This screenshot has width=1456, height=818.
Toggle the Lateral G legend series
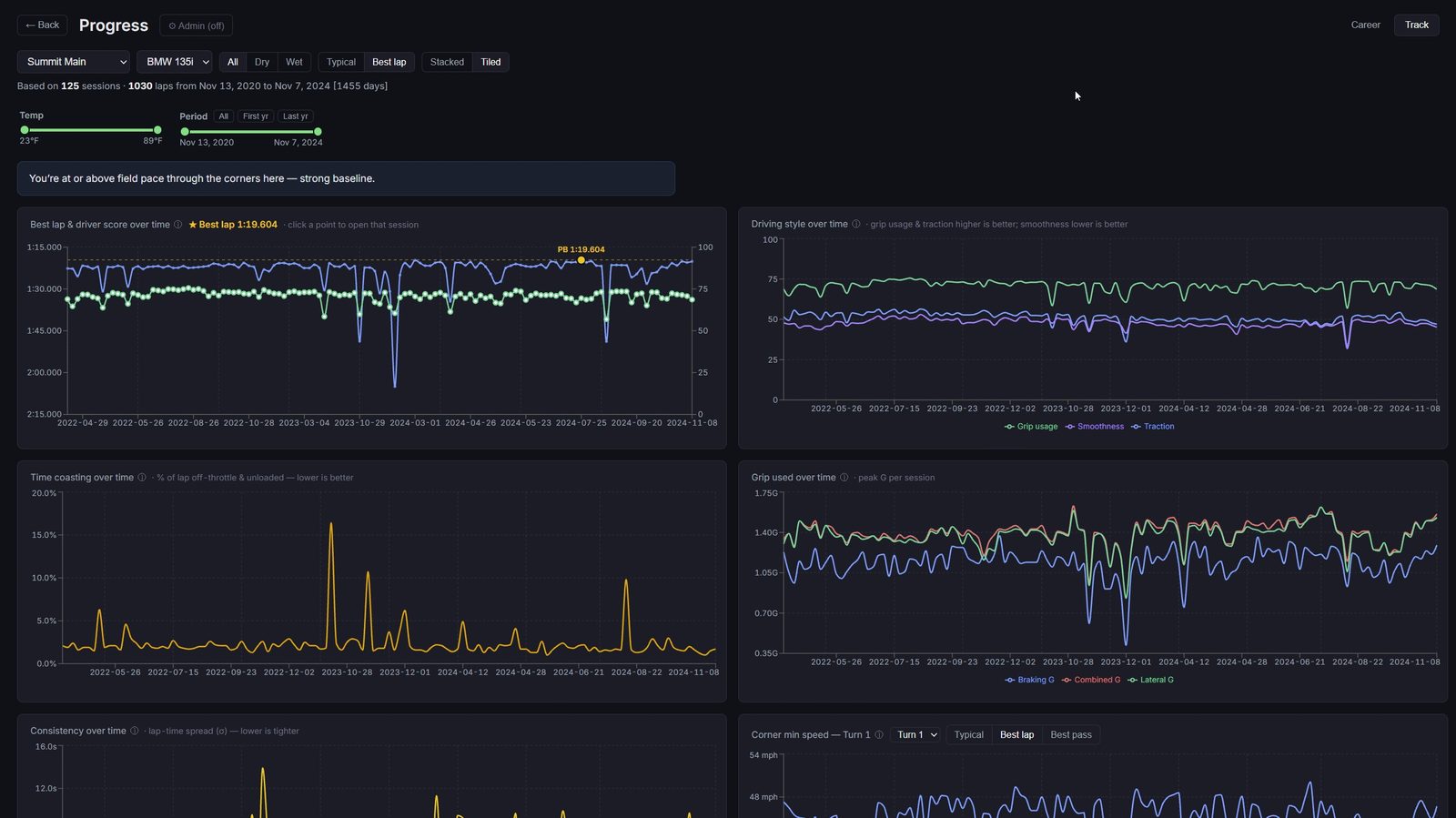click(x=1151, y=680)
